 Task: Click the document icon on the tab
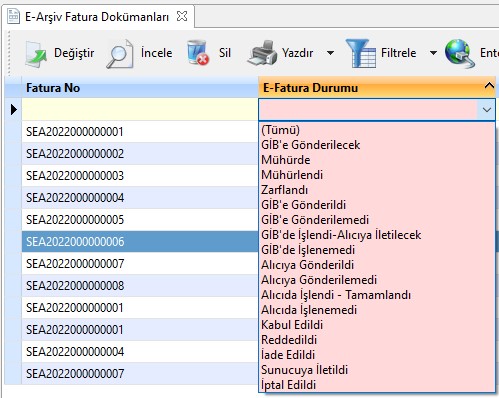(x=14, y=17)
